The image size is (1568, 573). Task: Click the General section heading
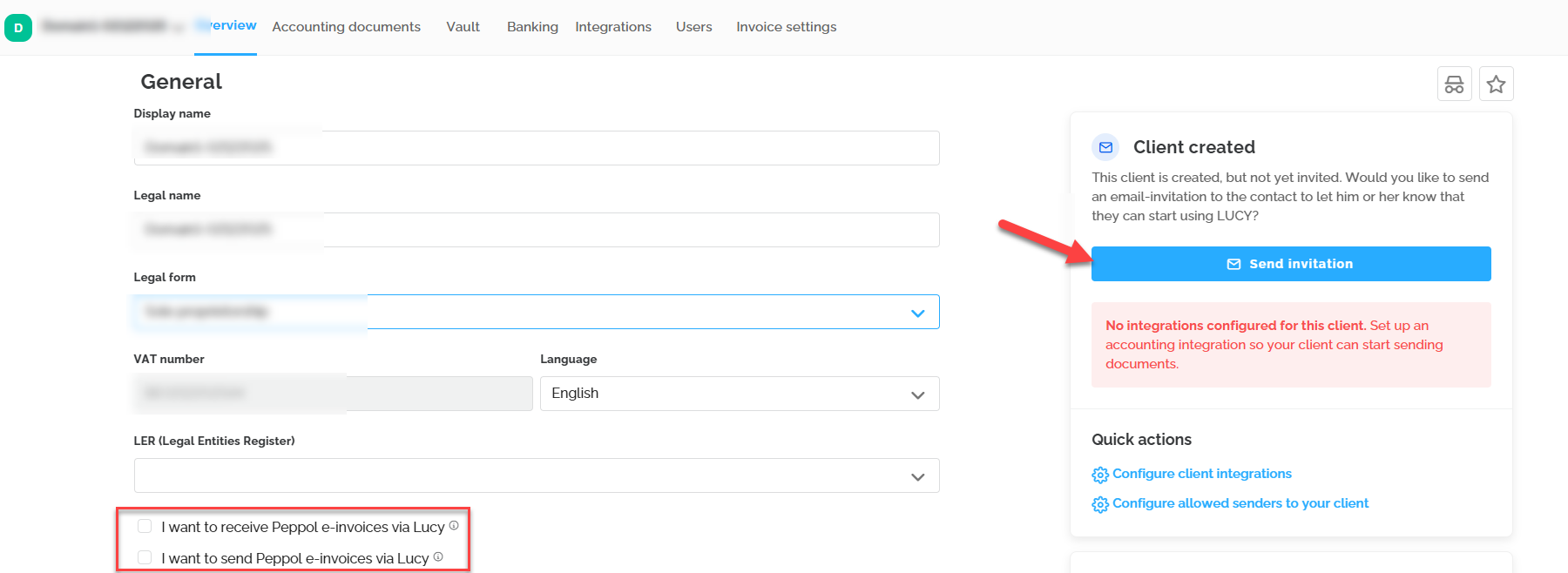(181, 82)
